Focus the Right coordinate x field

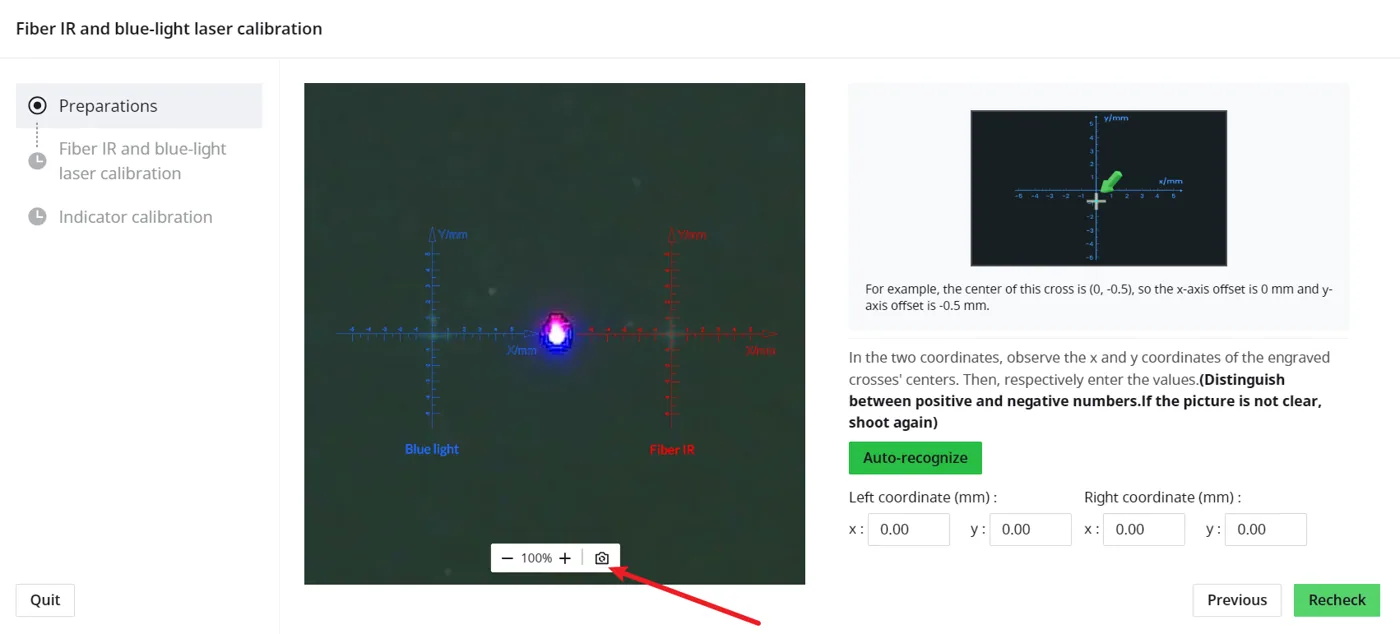1144,529
